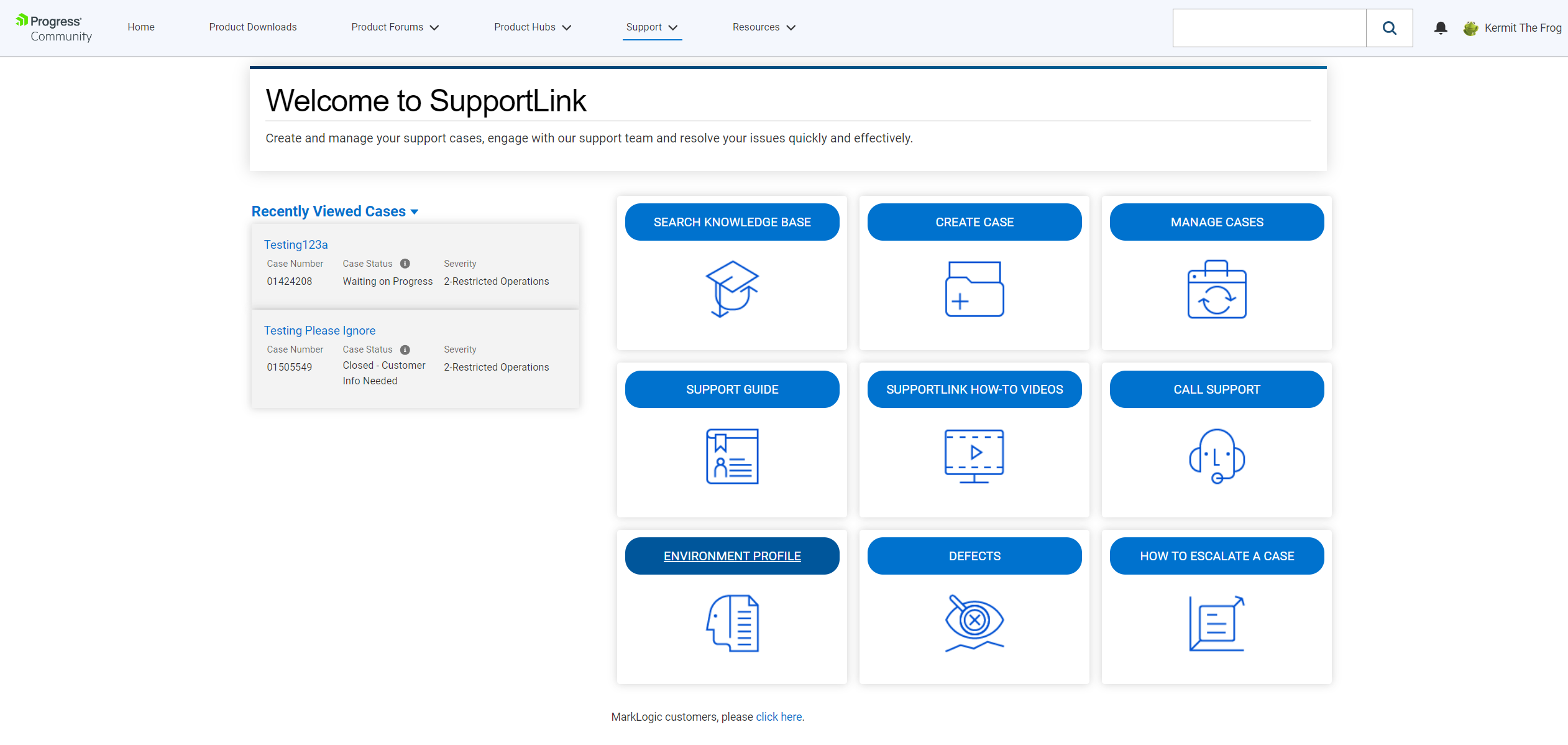Click the 'Waiting on Progress' status text
The height and width of the screenshot is (745, 1568).
pos(388,281)
